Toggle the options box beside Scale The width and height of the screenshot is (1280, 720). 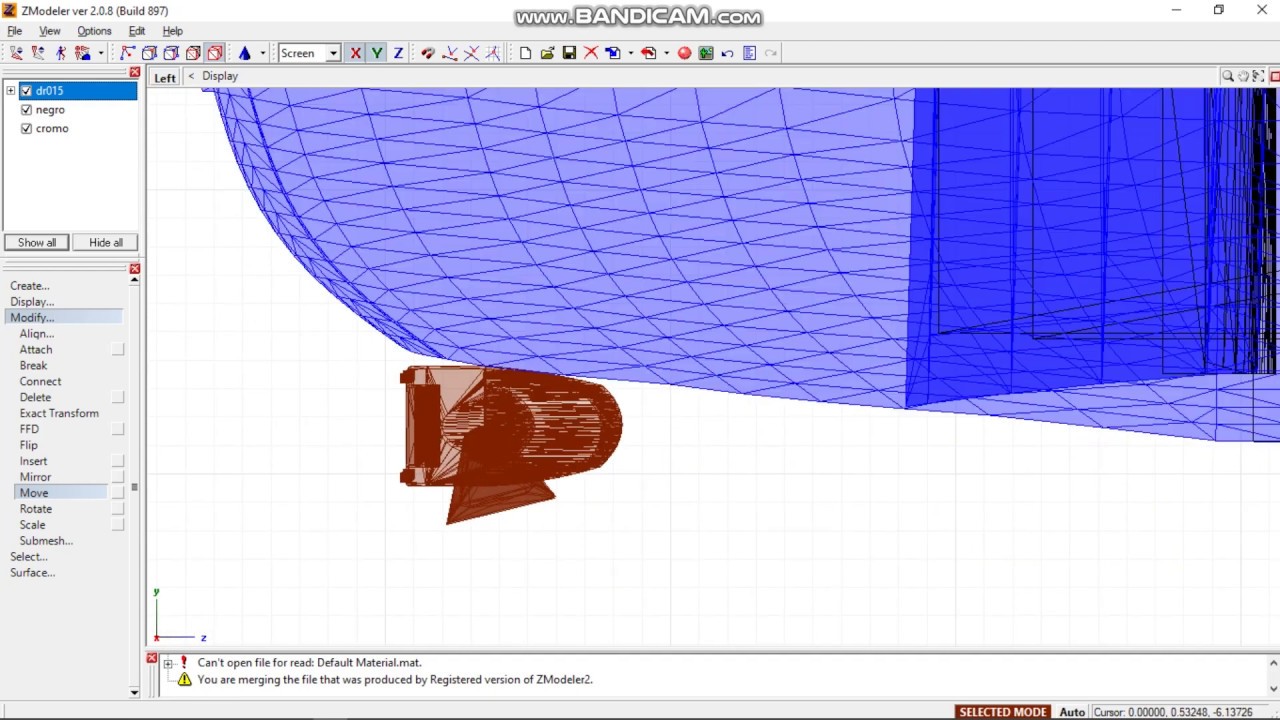click(x=117, y=525)
